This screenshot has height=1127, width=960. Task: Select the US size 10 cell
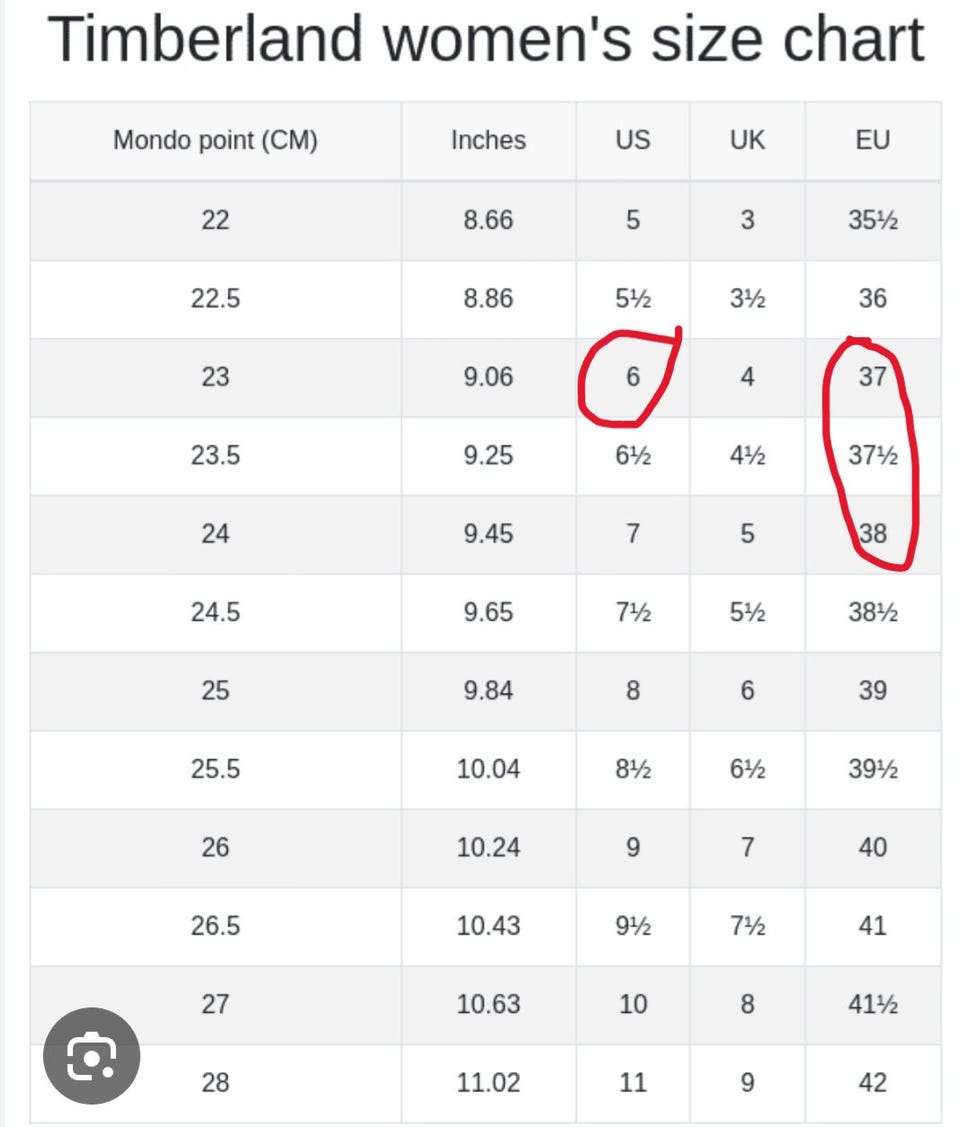pyautogui.click(x=632, y=1004)
